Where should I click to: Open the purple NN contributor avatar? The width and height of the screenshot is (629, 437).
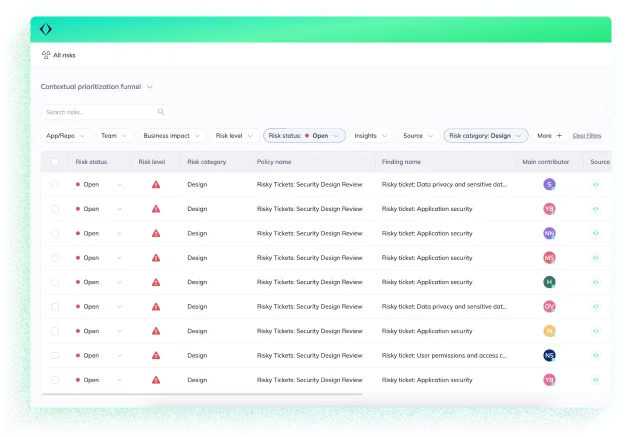549,233
